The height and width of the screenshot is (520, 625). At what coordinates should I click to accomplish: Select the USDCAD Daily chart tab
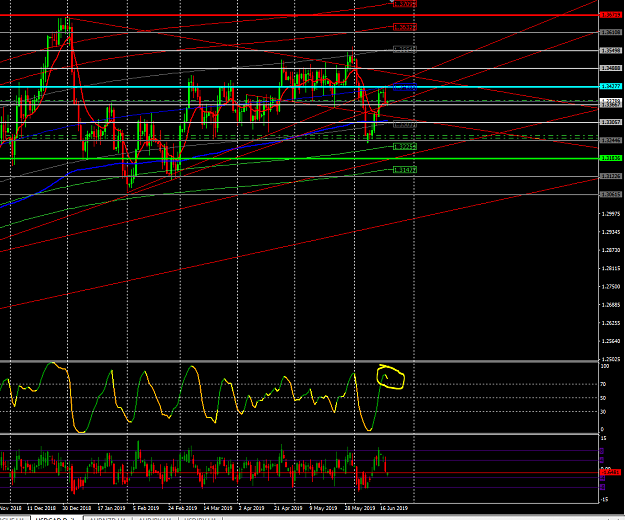(x=57, y=518)
